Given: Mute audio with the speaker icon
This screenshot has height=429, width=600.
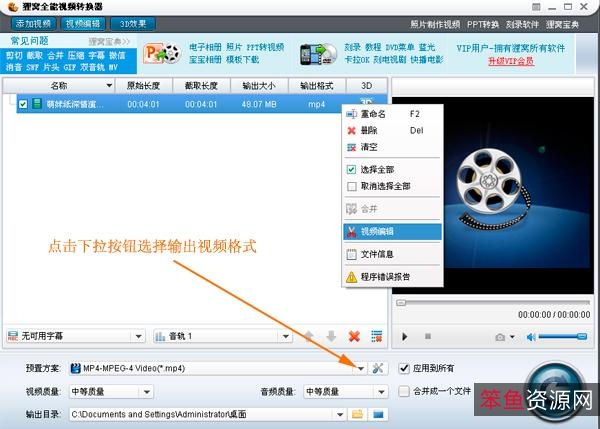Looking at the screenshot, I should pyautogui.click(x=531, y=337).
